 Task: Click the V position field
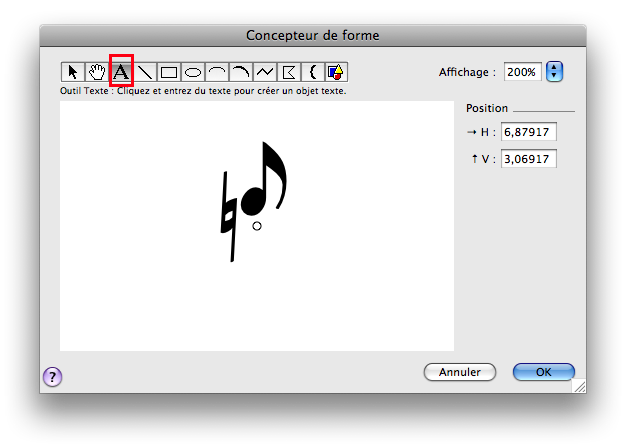(526, 159)
